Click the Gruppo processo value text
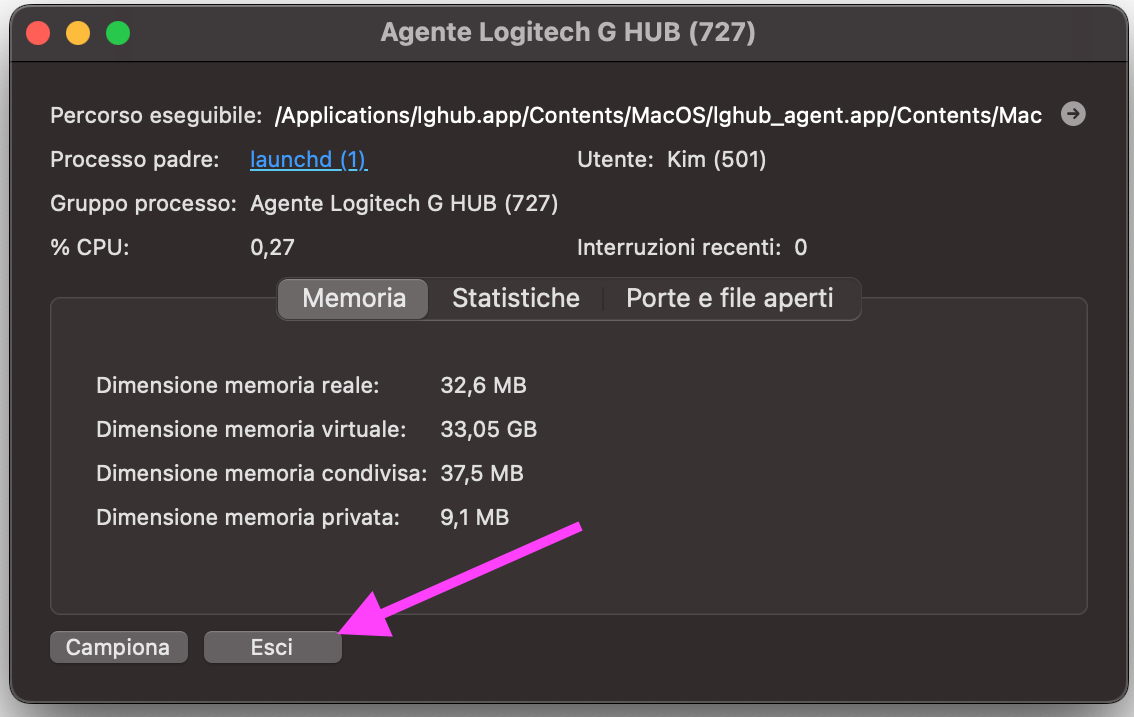1134x717 pixels. tap(404, 204)
